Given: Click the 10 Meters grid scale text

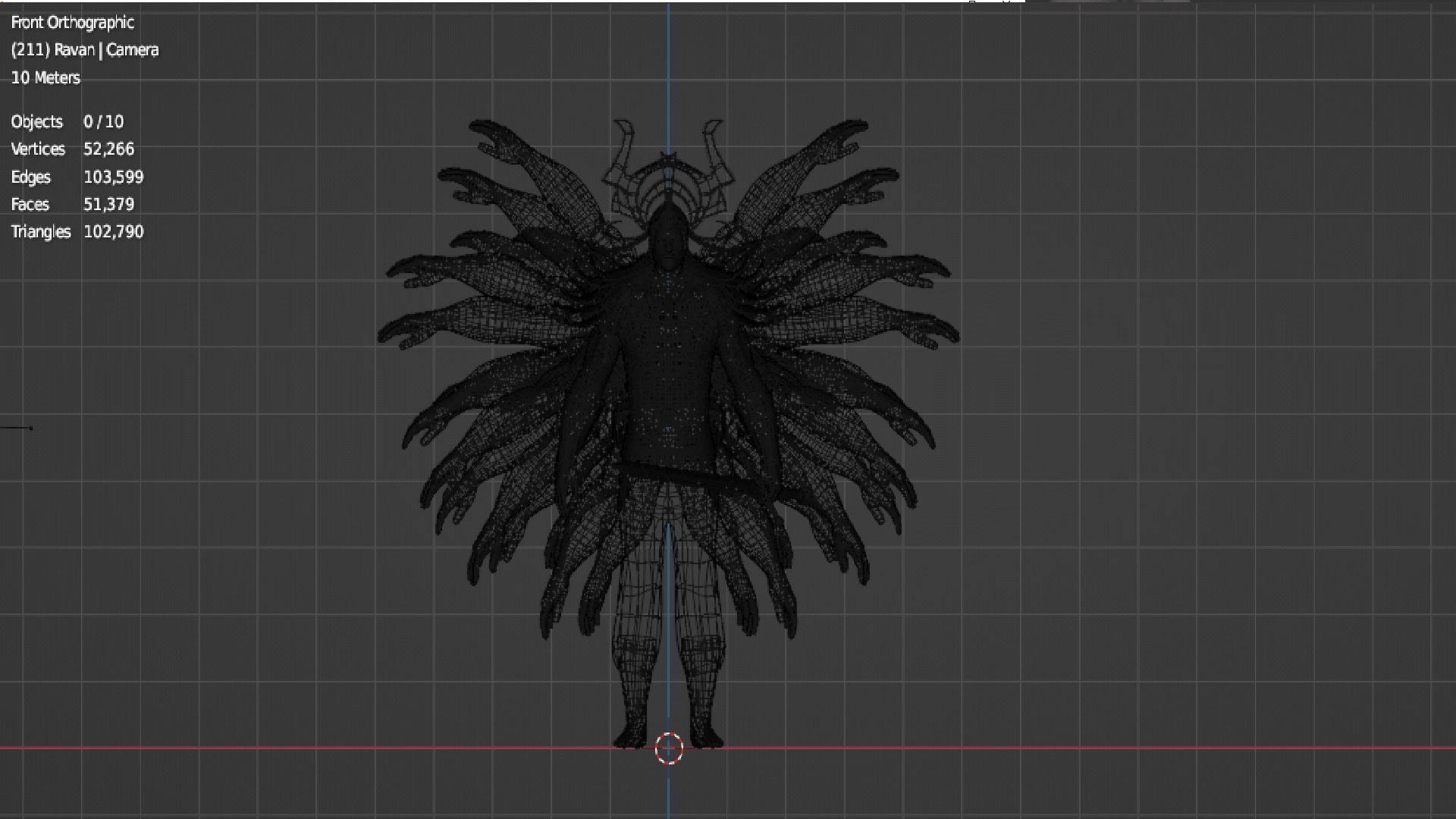Looking at the screenshot, I should (45, 78).
